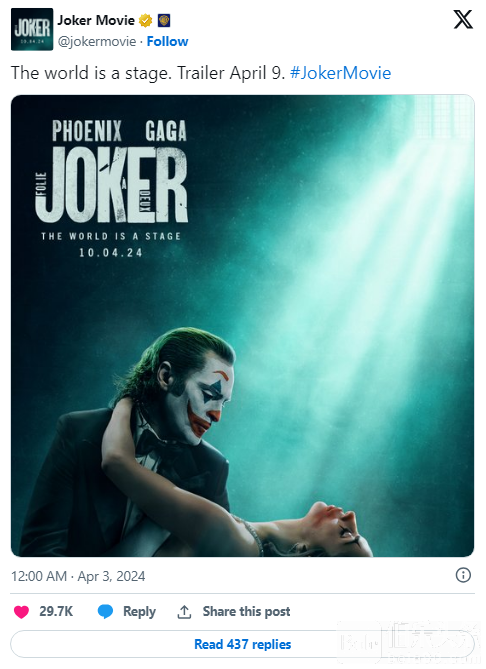Viewport: 486px width, 669px height.
Task: Click the Reply text label
Action: tap(140, 611)
